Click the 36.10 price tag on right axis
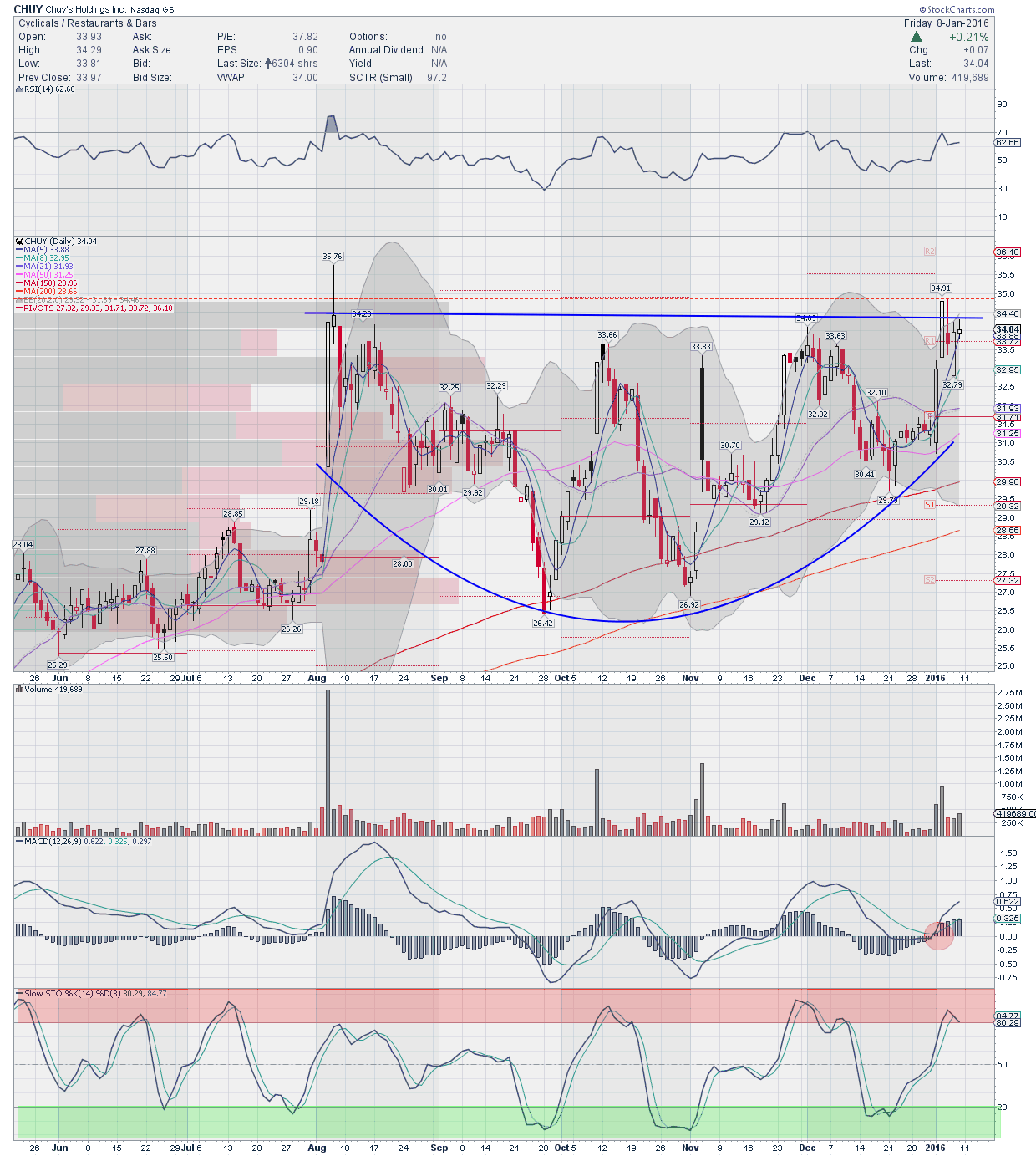Image resolution: width=1036 pixels, height=1156 pixels. coord(1008,252)
